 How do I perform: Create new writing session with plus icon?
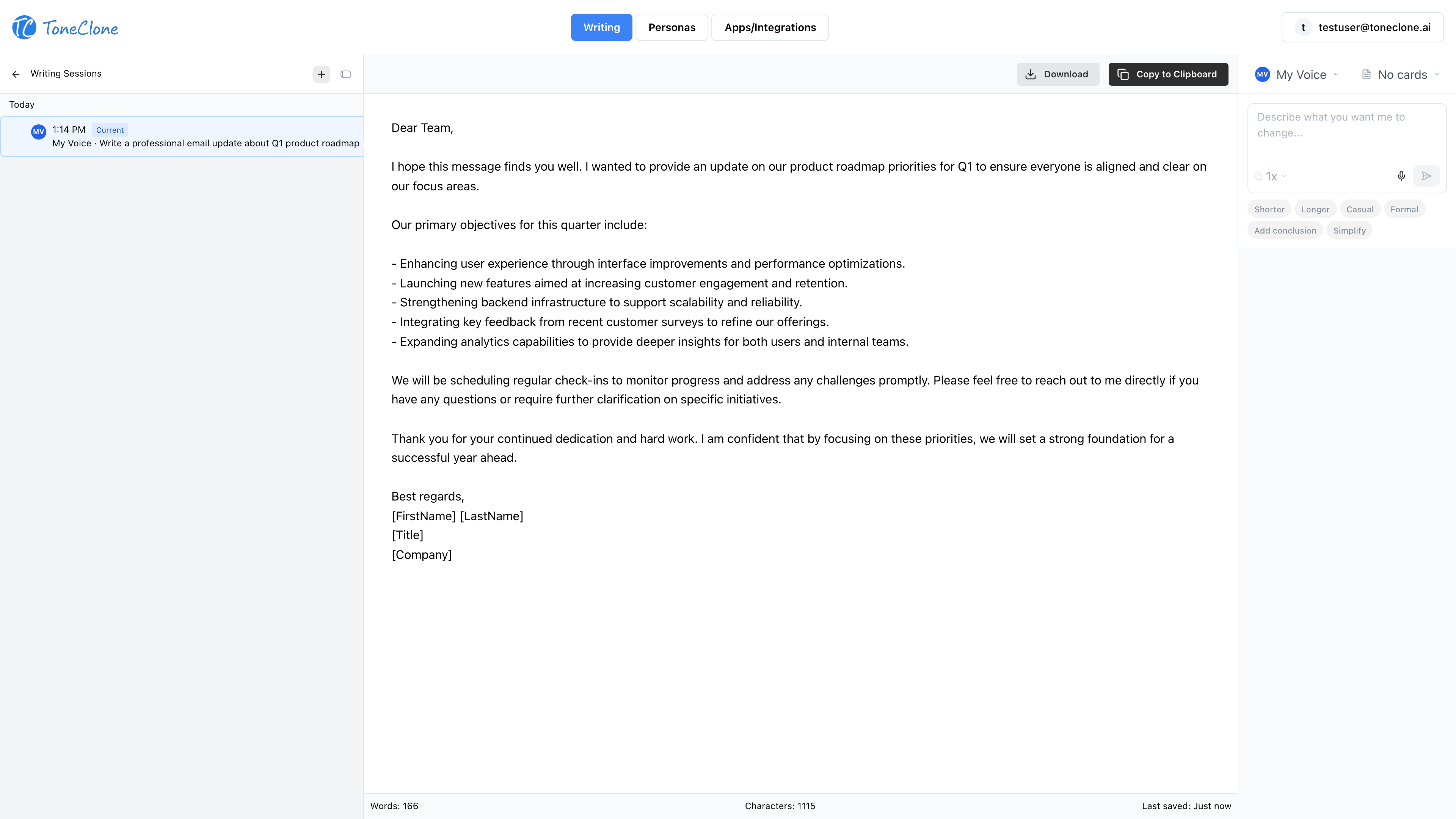tap(321, 74)
